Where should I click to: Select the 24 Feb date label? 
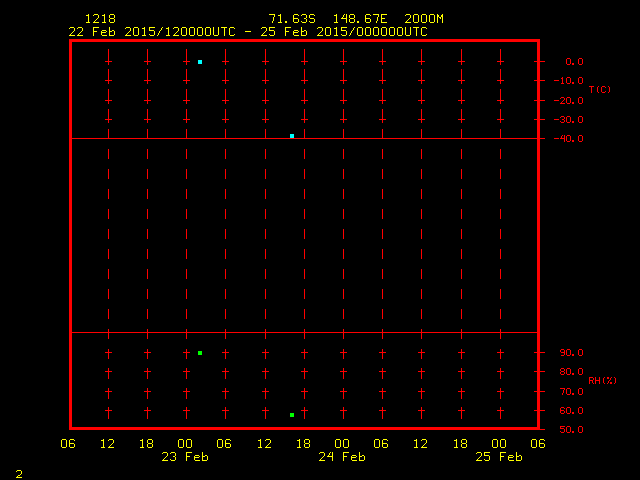342,457
